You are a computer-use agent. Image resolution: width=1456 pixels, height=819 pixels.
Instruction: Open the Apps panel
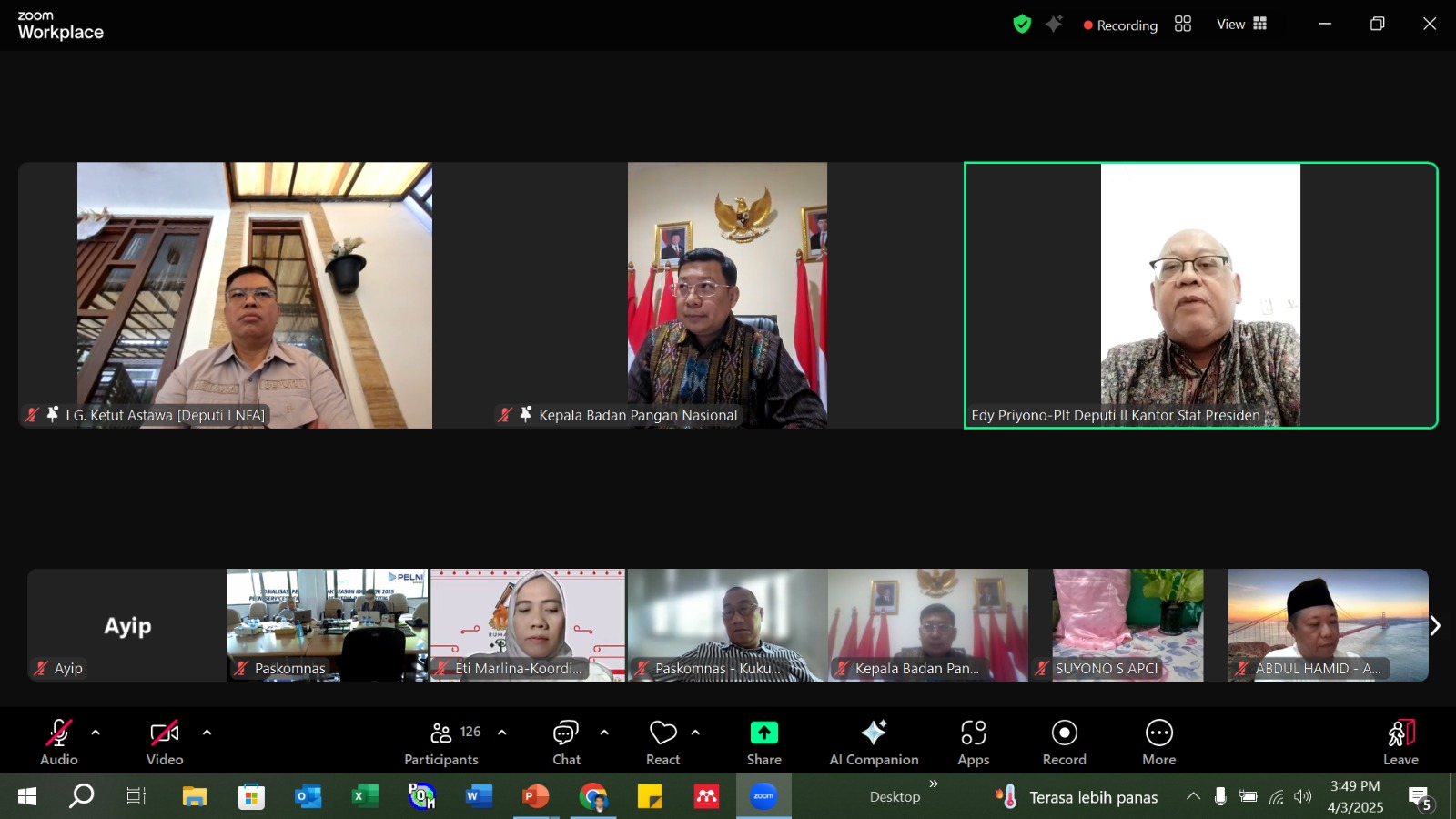pyautogui.click(x=973, y=742)
